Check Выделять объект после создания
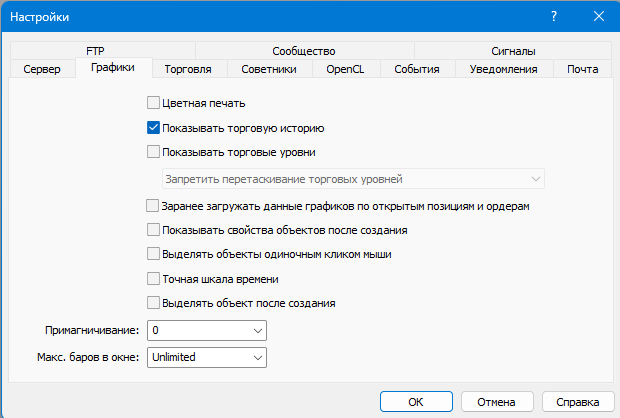Screen dimensions: 620x418 click(153, 303)
